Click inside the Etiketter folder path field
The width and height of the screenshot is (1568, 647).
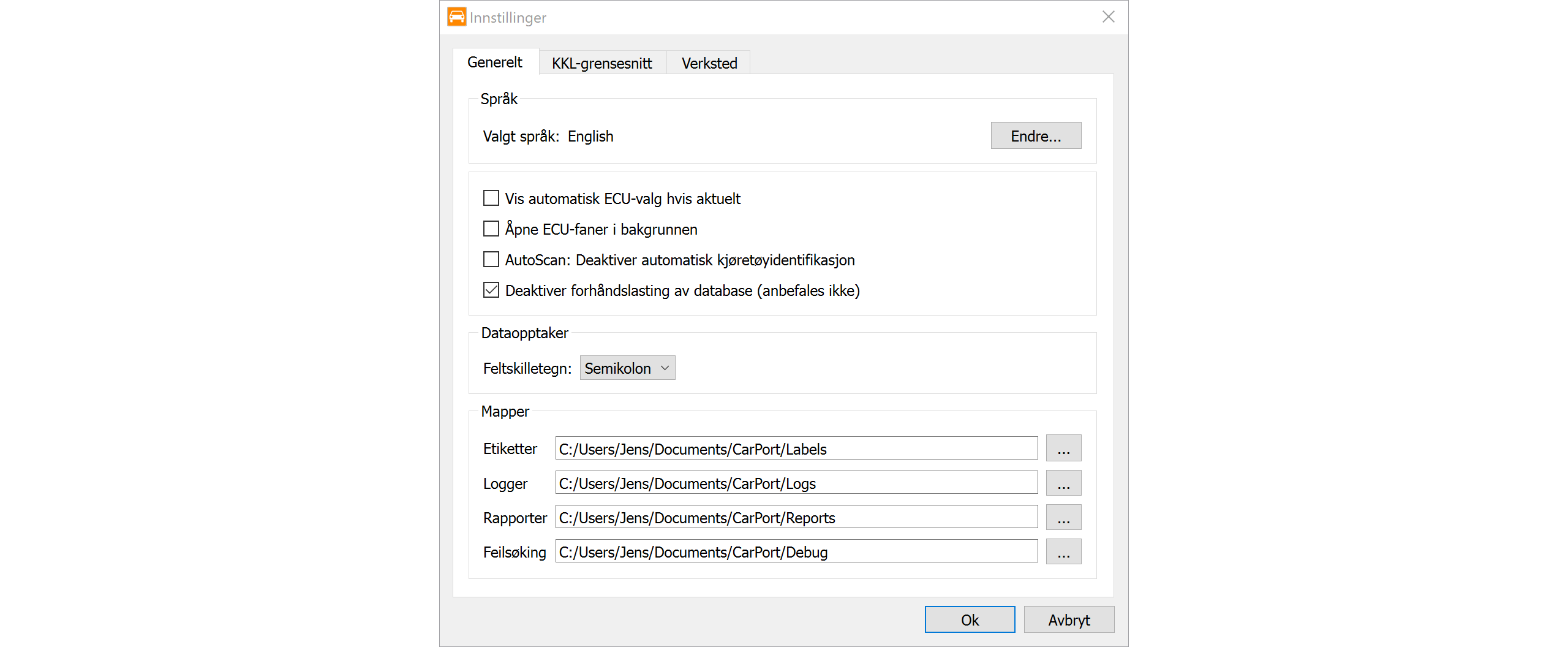click(x=796, y=448)
